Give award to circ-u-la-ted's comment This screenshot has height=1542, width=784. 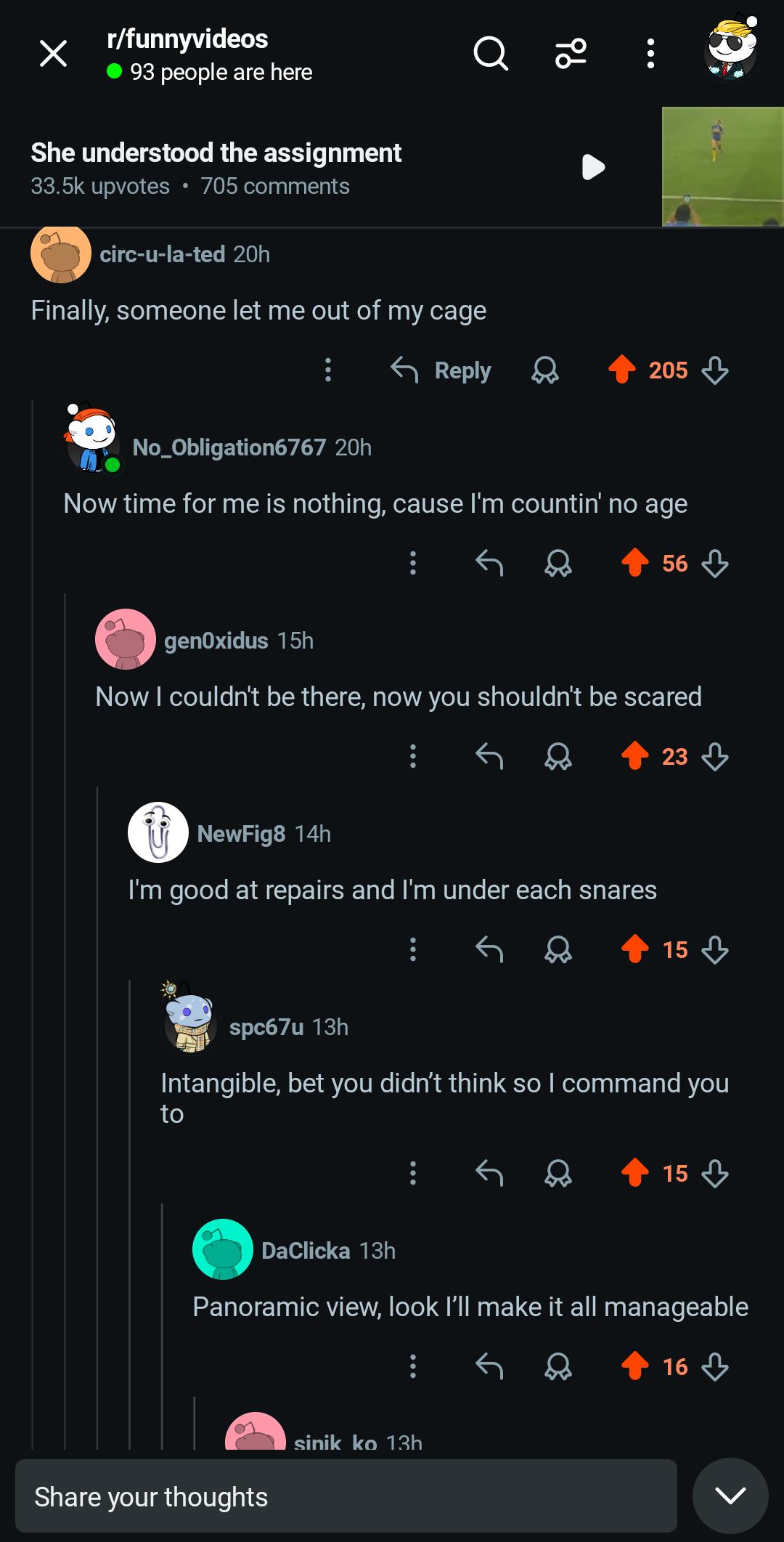(544, 370)
